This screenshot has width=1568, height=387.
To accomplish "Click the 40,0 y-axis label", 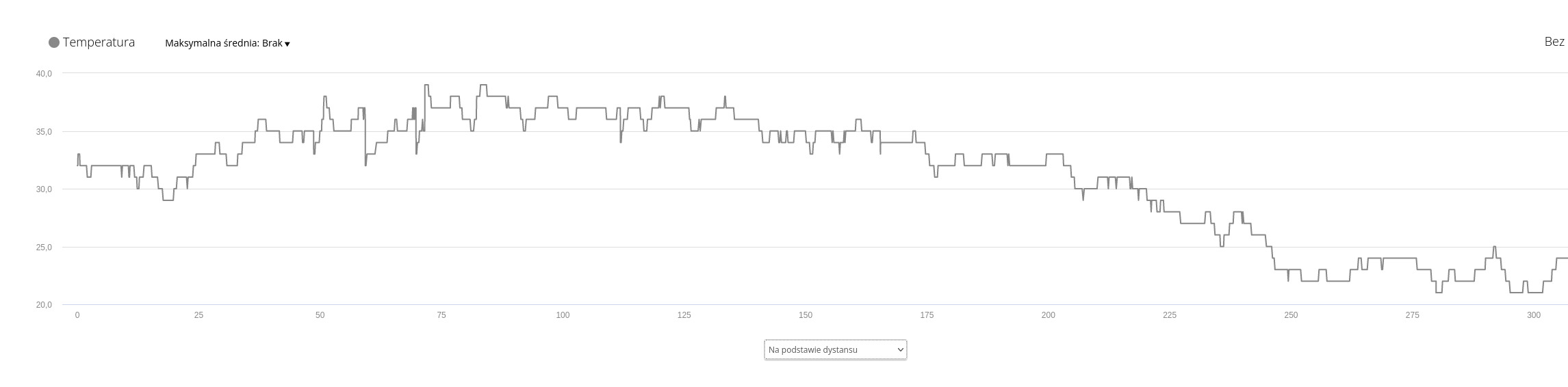I will coord(44,73).
